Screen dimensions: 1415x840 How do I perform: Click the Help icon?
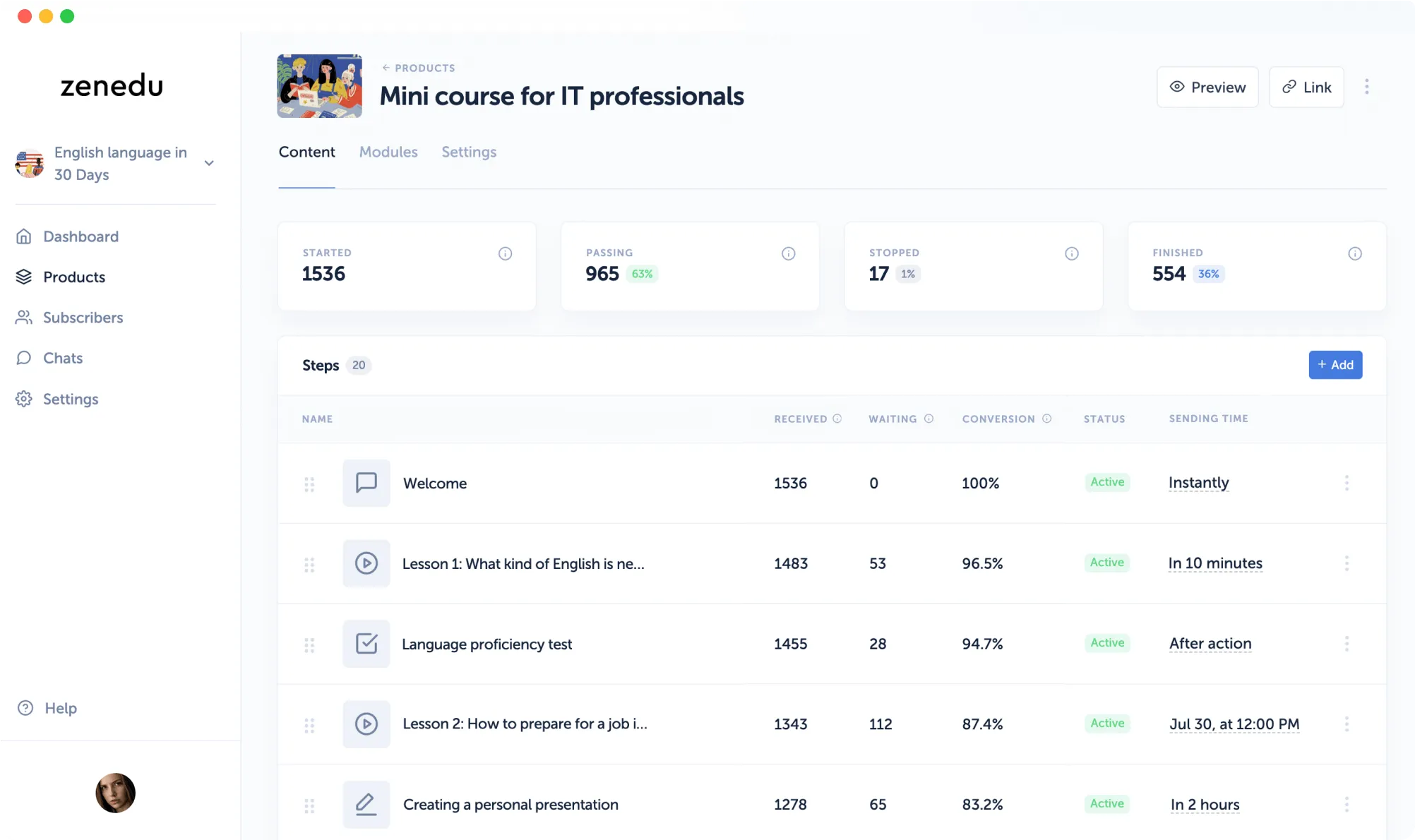coord(24,707)
